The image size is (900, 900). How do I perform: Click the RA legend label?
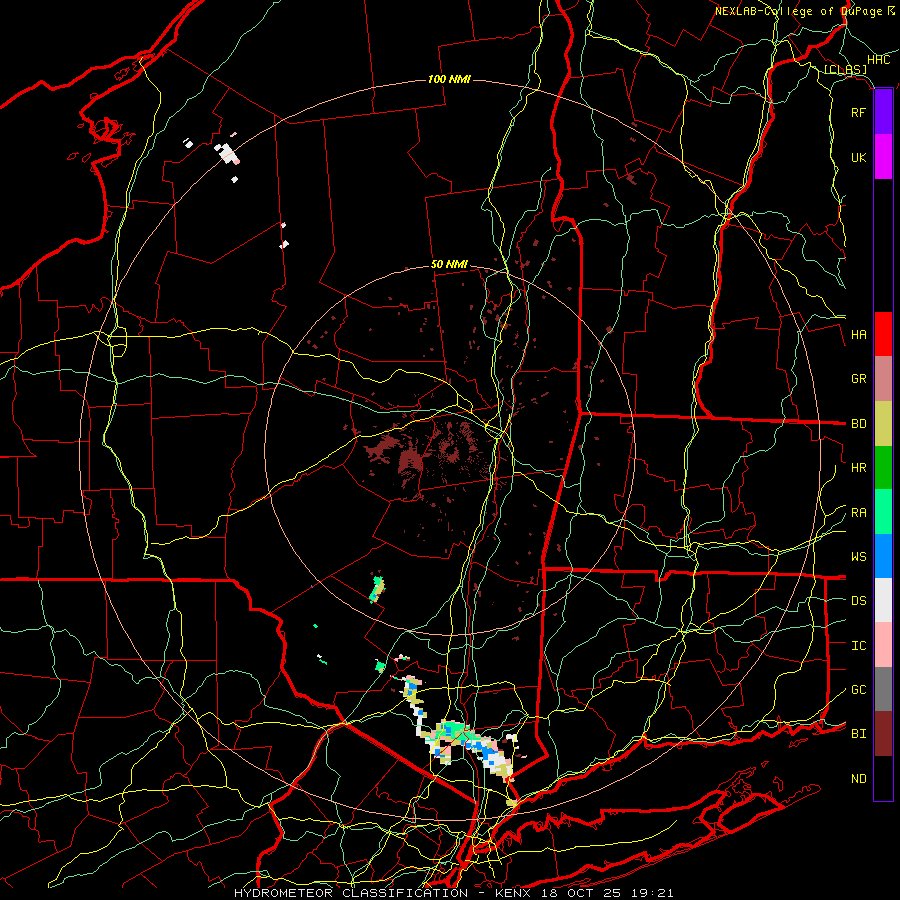pyautogui.click(x=858, y=513)
